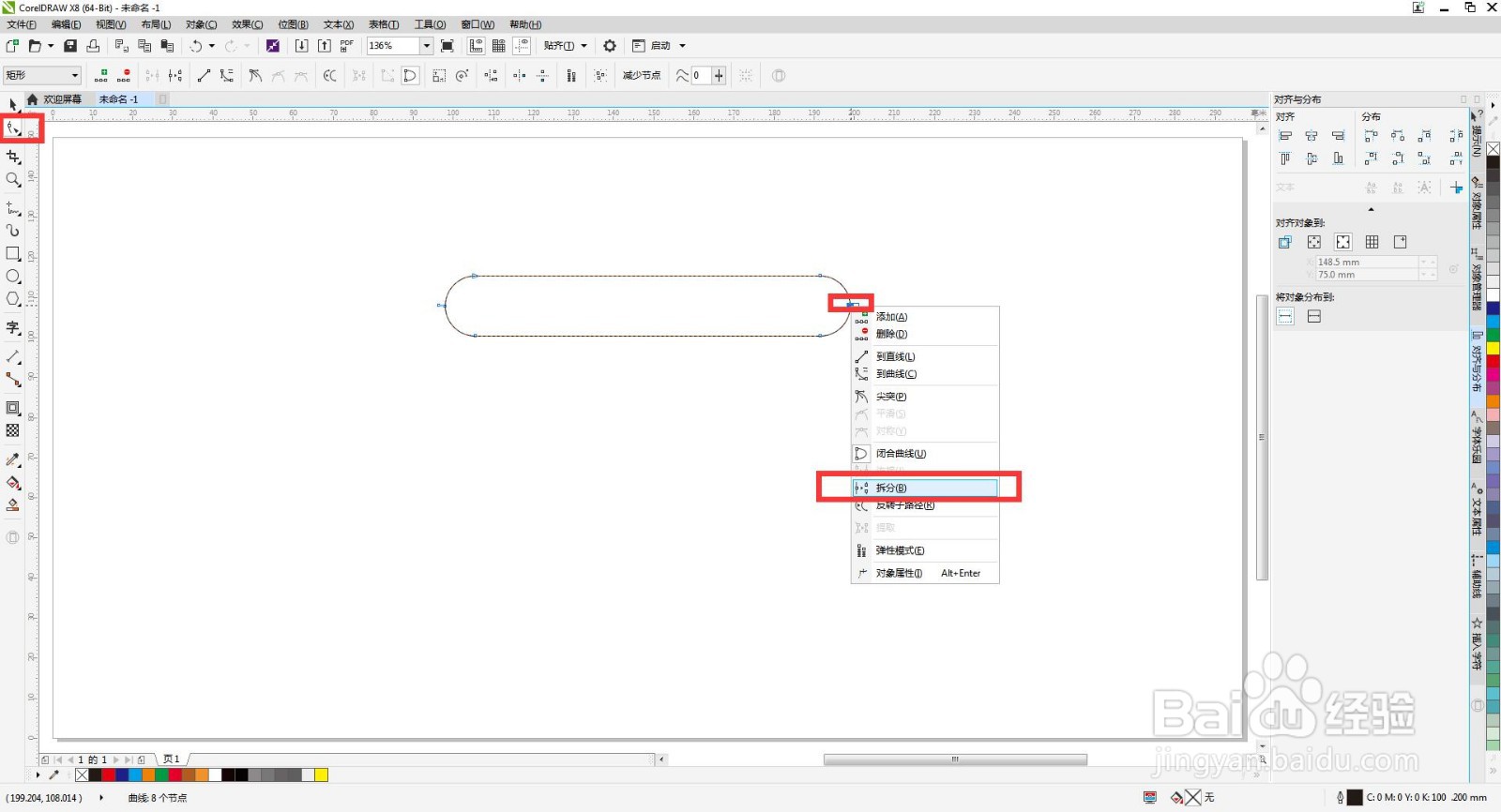Viewport: 1501px width, 812px height.
Task: Open the zoom level 136% dropdown
Action: (x=427, y=46)
